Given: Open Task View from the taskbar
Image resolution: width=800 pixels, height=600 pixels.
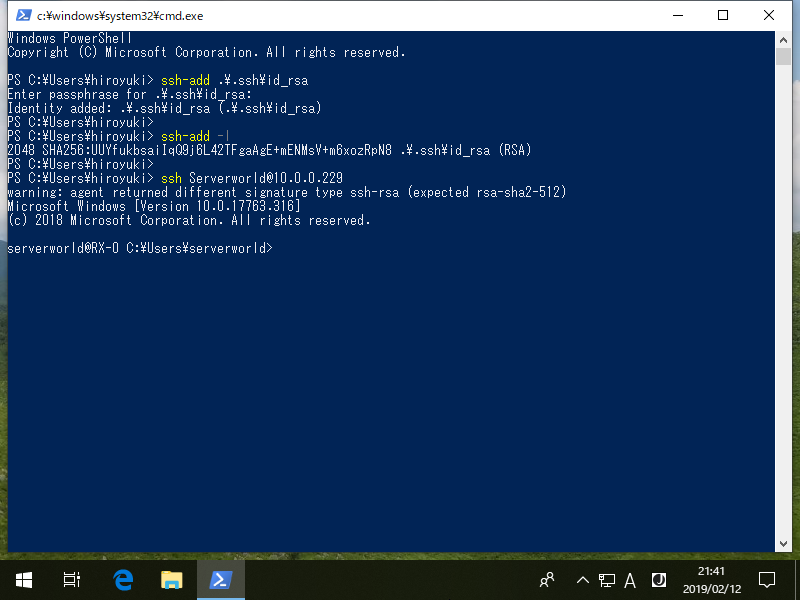Looking at the screenshot, I should (x=70, y=580).
